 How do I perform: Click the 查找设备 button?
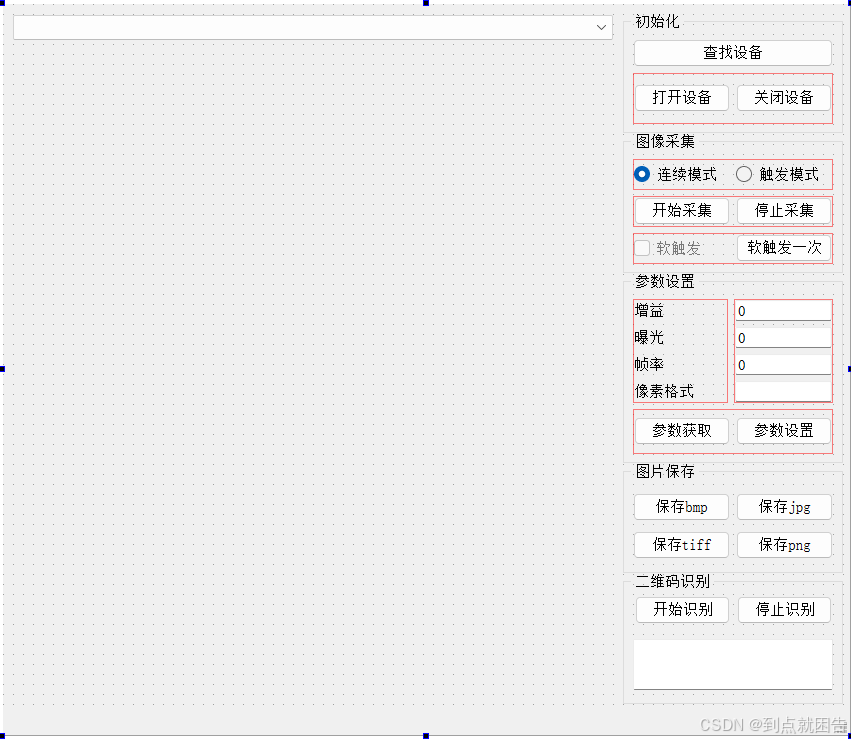pyautogui.click(x=733, y=52)
